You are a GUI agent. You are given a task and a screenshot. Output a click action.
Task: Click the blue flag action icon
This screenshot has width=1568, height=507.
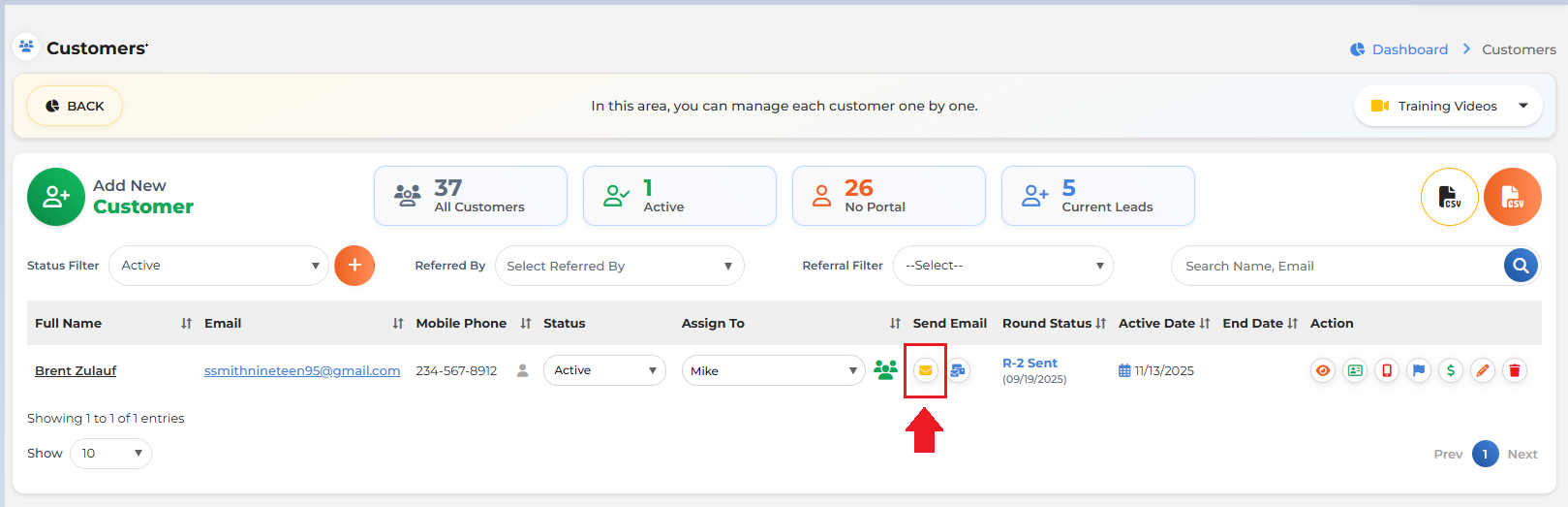click(1419, 370)
